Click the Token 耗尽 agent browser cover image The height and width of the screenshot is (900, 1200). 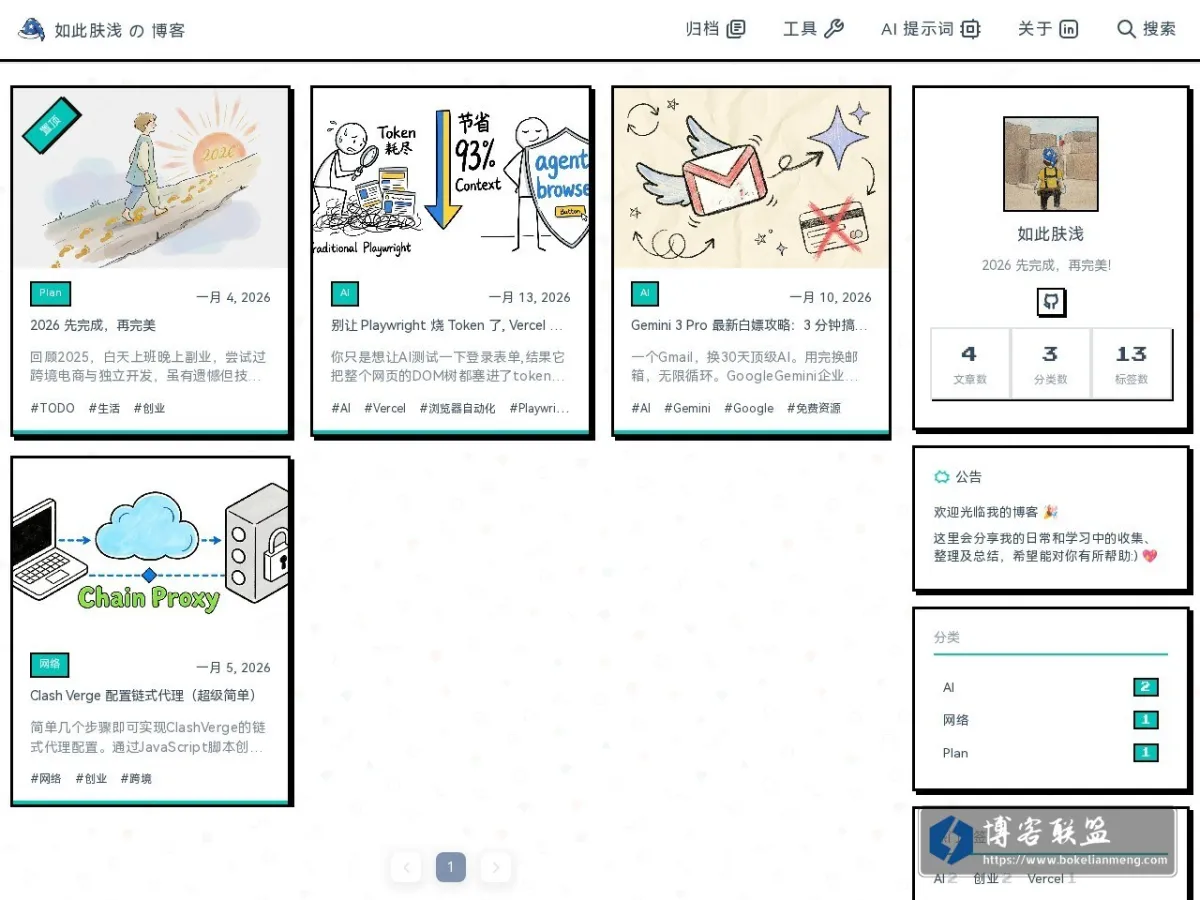450,178
